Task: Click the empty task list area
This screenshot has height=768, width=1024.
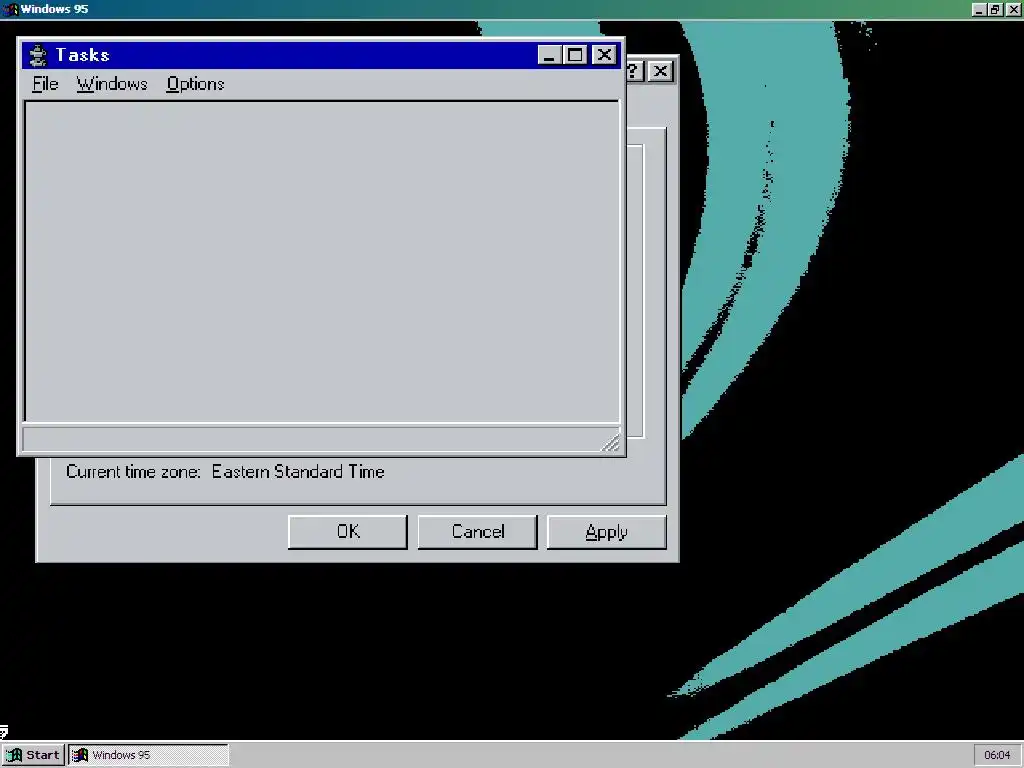Action: coord(322,261)
